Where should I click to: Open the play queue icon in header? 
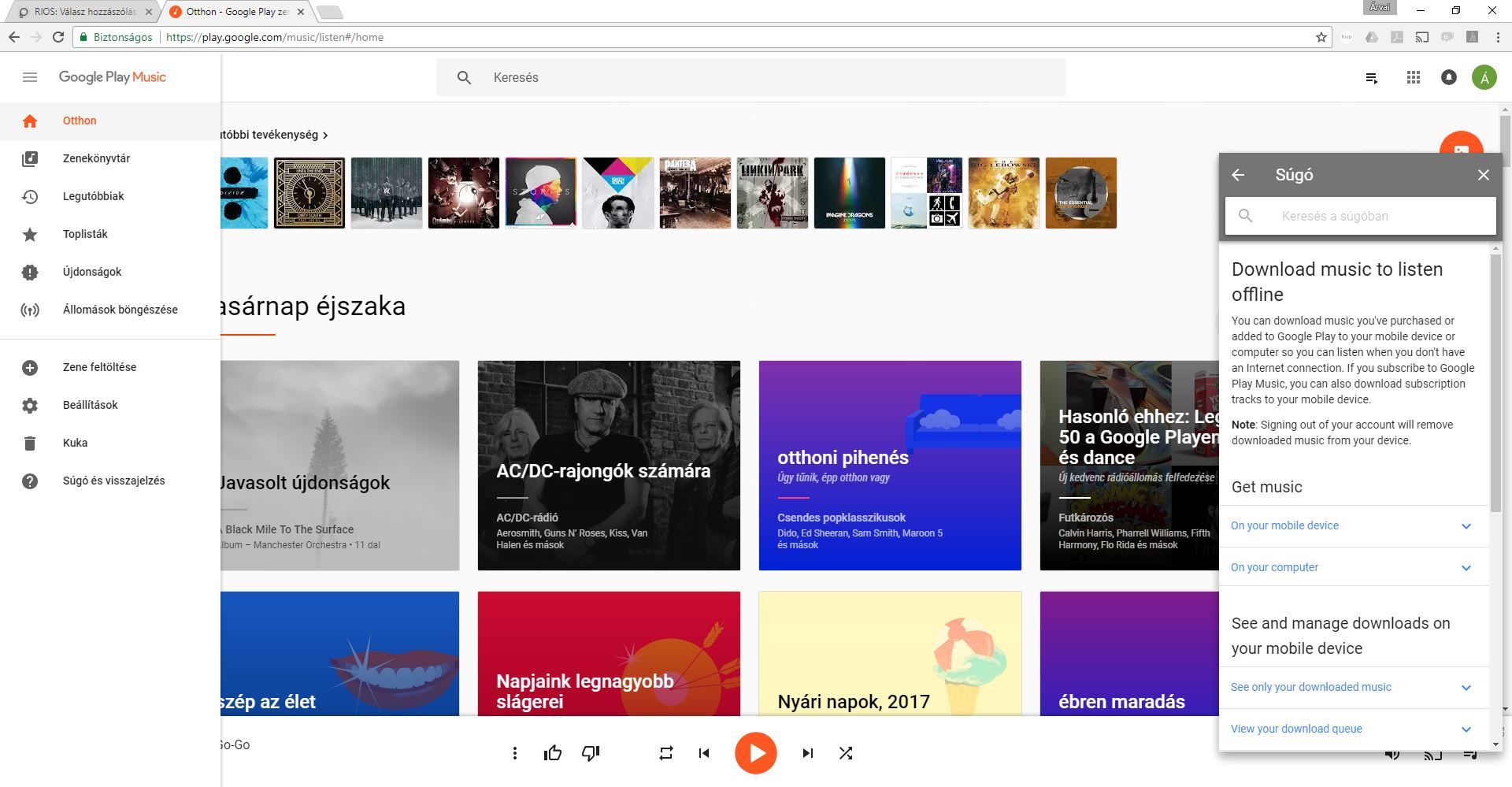1372,77
